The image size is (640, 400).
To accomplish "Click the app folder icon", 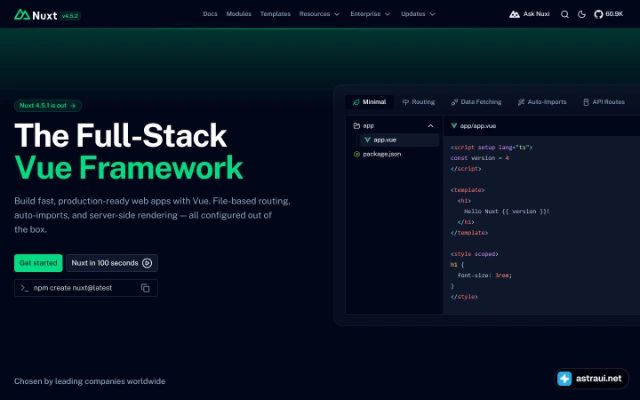I will click(x=357, y=126).
